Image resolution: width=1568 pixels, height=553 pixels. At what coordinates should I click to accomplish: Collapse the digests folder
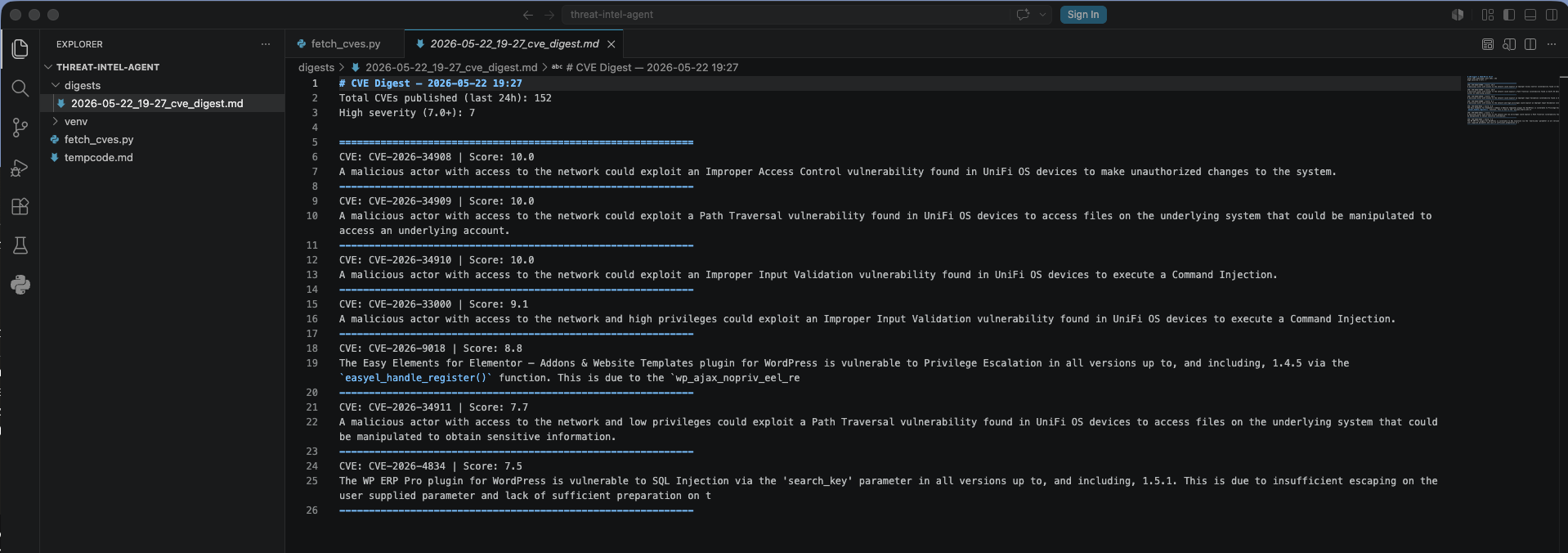pos(164,85)
